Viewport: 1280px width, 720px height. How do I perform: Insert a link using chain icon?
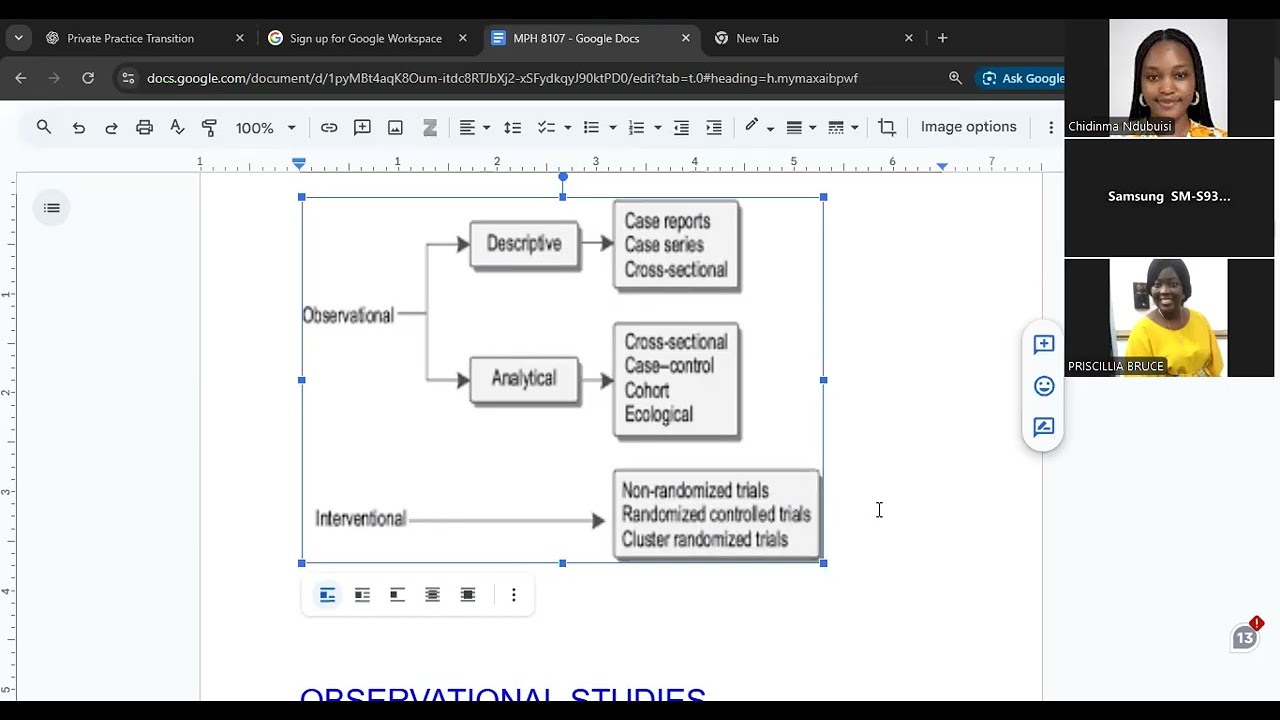coord(329,127)
